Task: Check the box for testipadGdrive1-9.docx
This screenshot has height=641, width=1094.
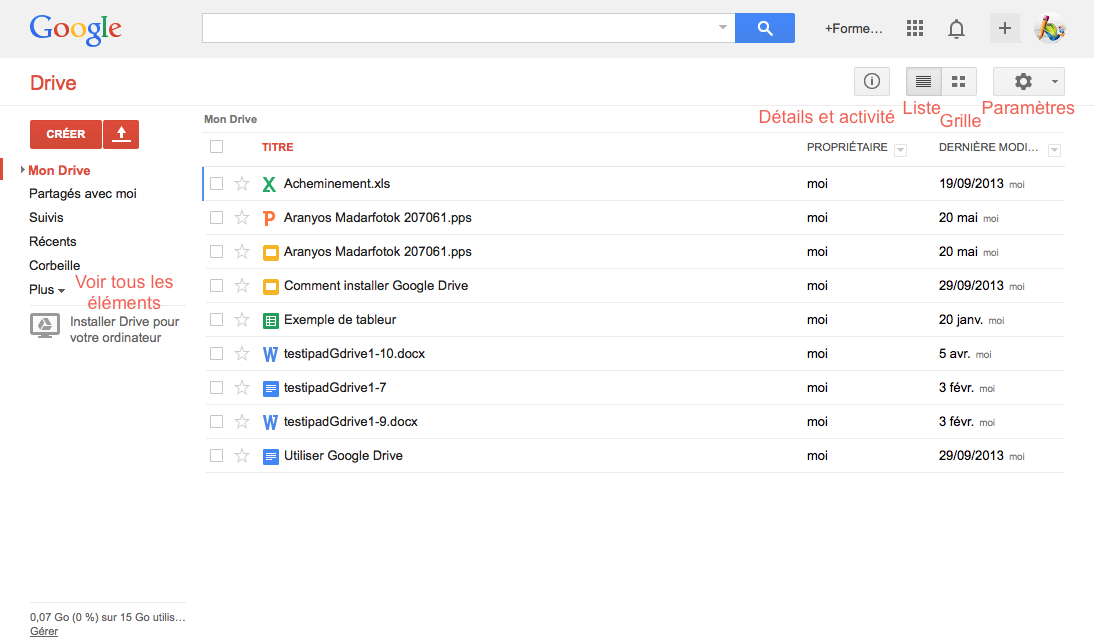Action: 216,421
